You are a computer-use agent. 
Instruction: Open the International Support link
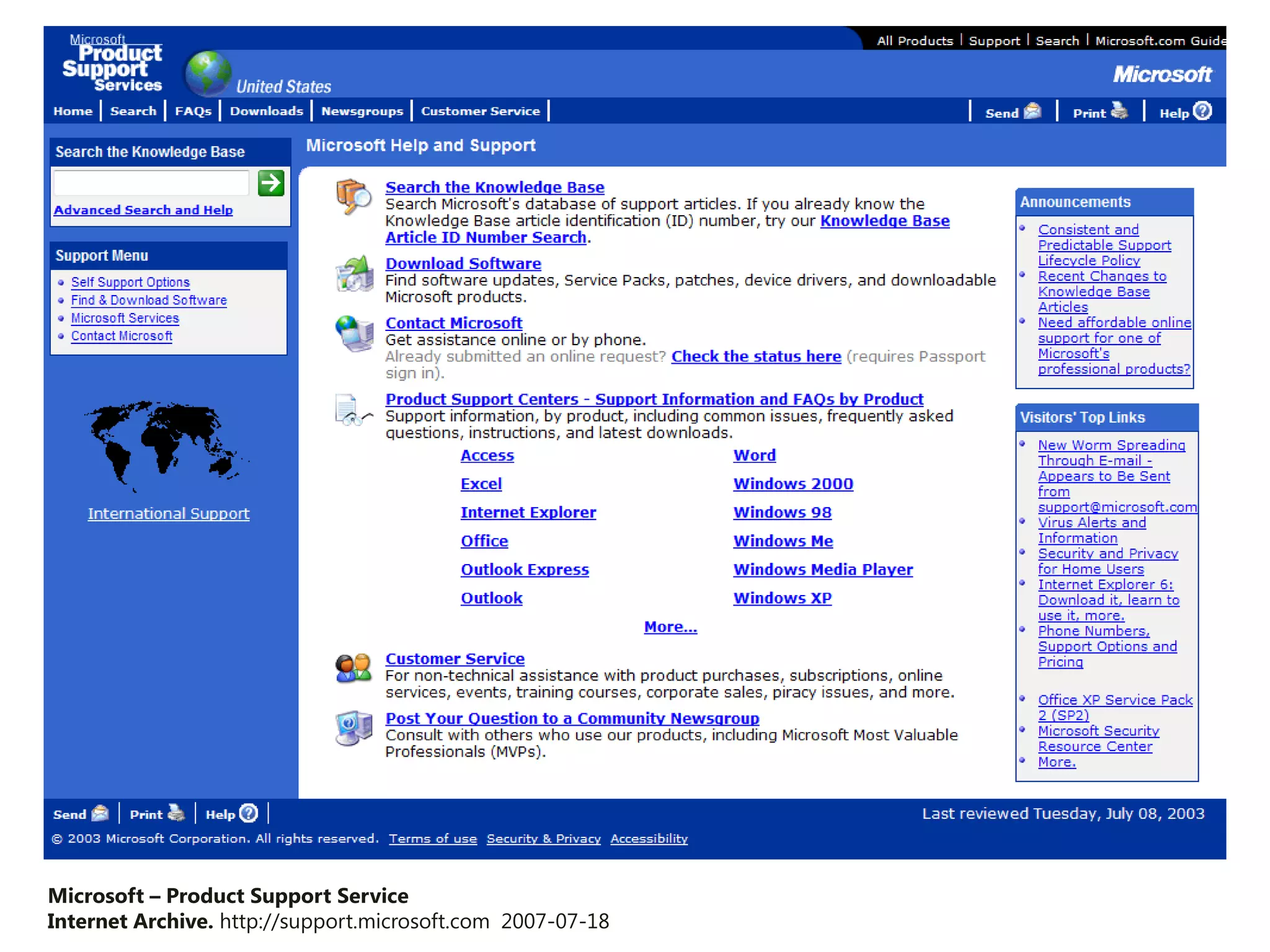pyautogui.click(x=169, y=514)
